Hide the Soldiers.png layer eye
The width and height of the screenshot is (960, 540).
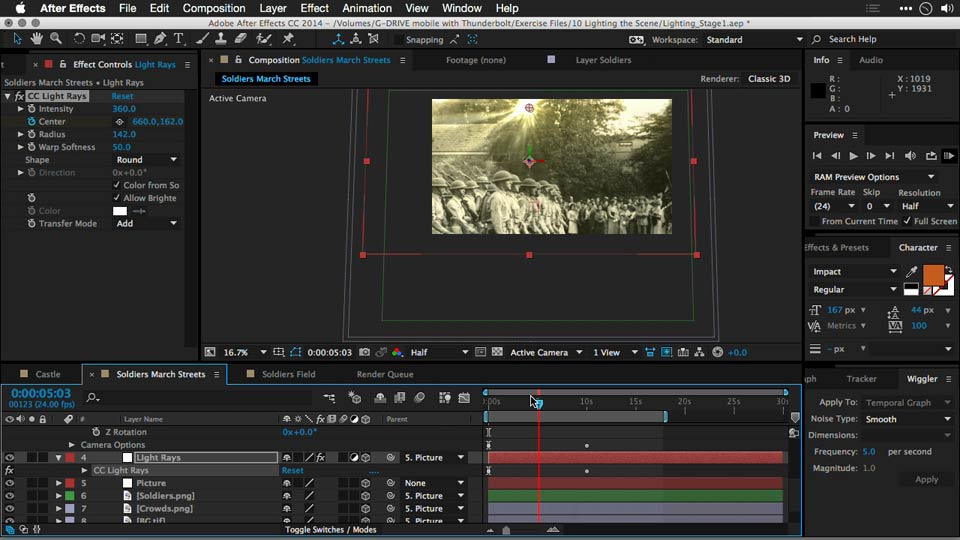(x=9, y=496)
